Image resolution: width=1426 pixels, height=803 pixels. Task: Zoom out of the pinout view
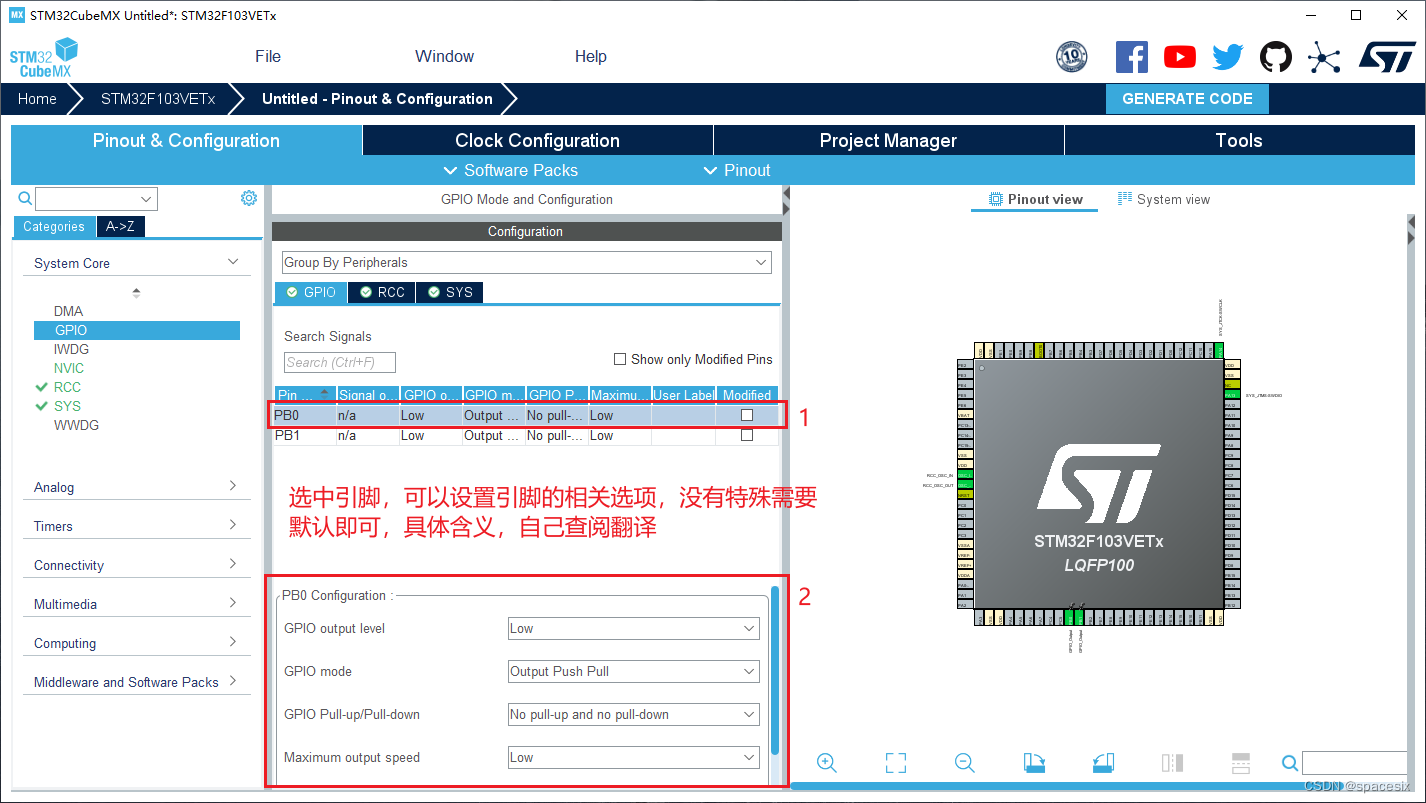[x=965, y=763]
